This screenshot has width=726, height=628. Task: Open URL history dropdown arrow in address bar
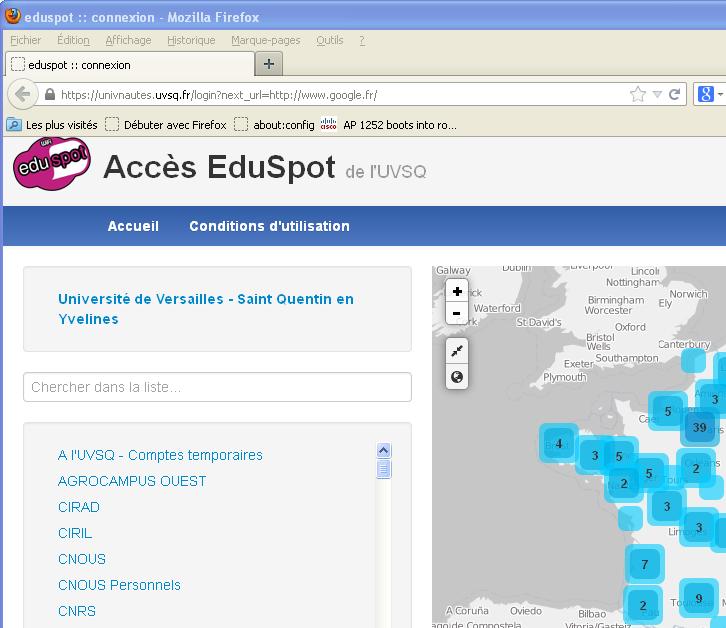657,94
